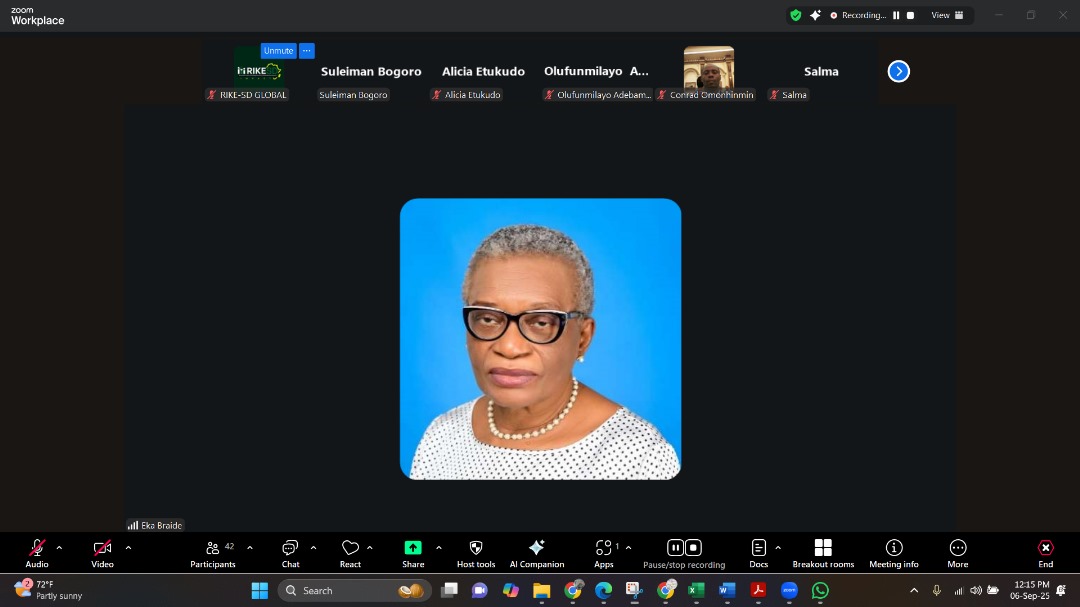Show next participants with the arrow button
Image resolution: width=1080 pixels, height=607 pixels.
pos(898,71)
